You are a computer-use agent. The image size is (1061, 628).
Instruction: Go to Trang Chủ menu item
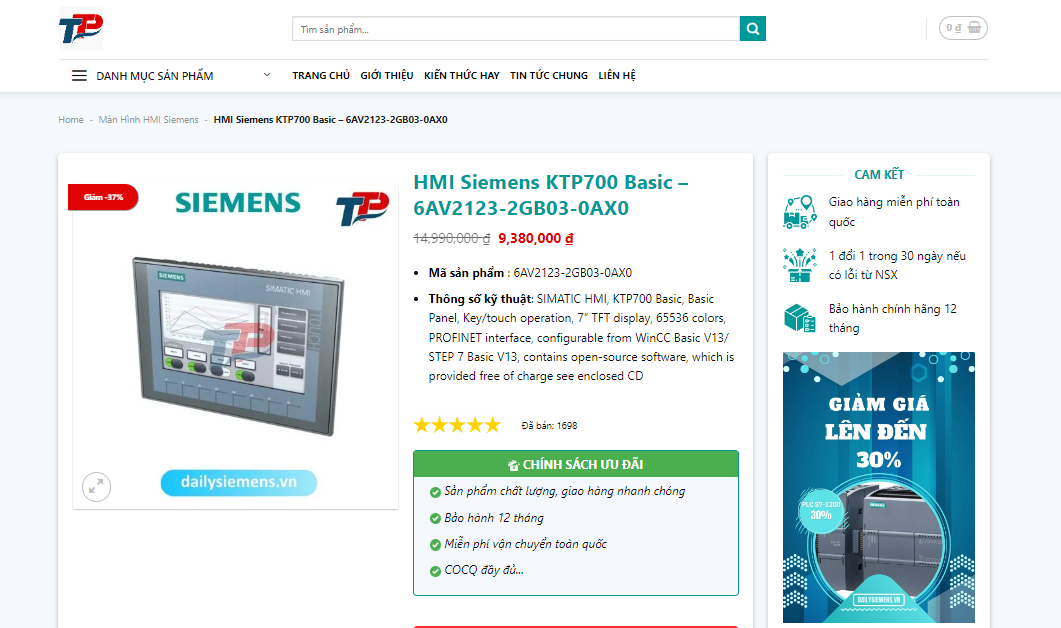coord(321,76)
